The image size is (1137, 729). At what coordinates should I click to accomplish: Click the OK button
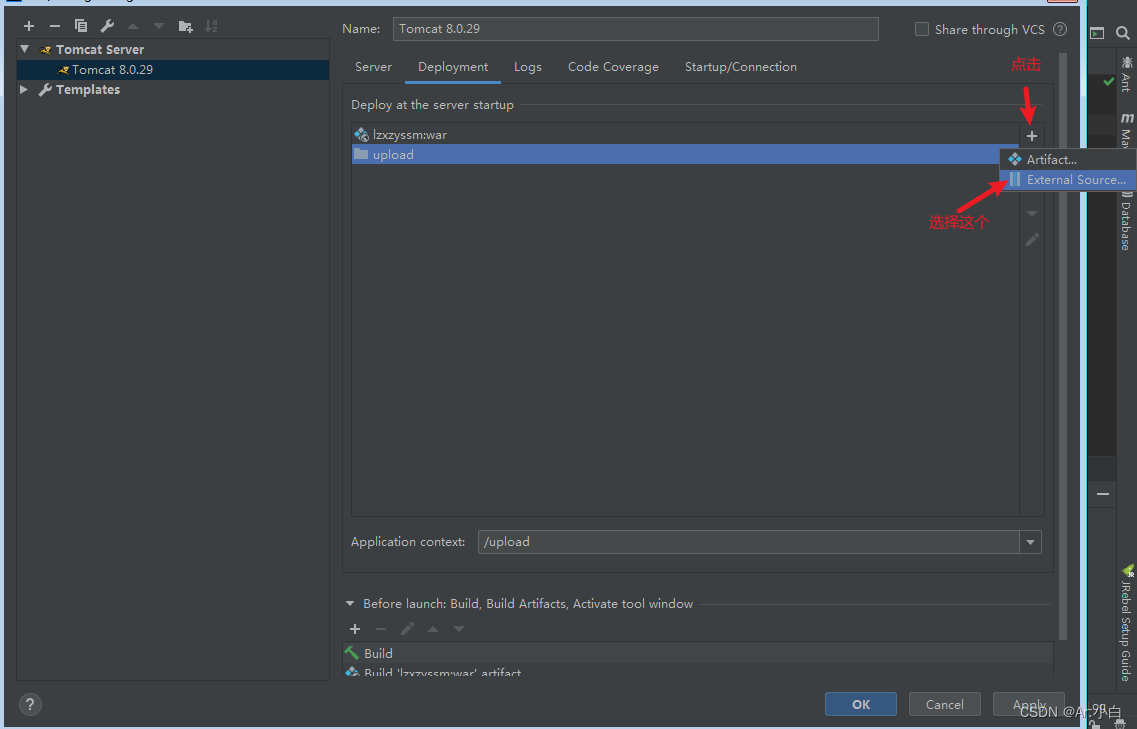861,704
